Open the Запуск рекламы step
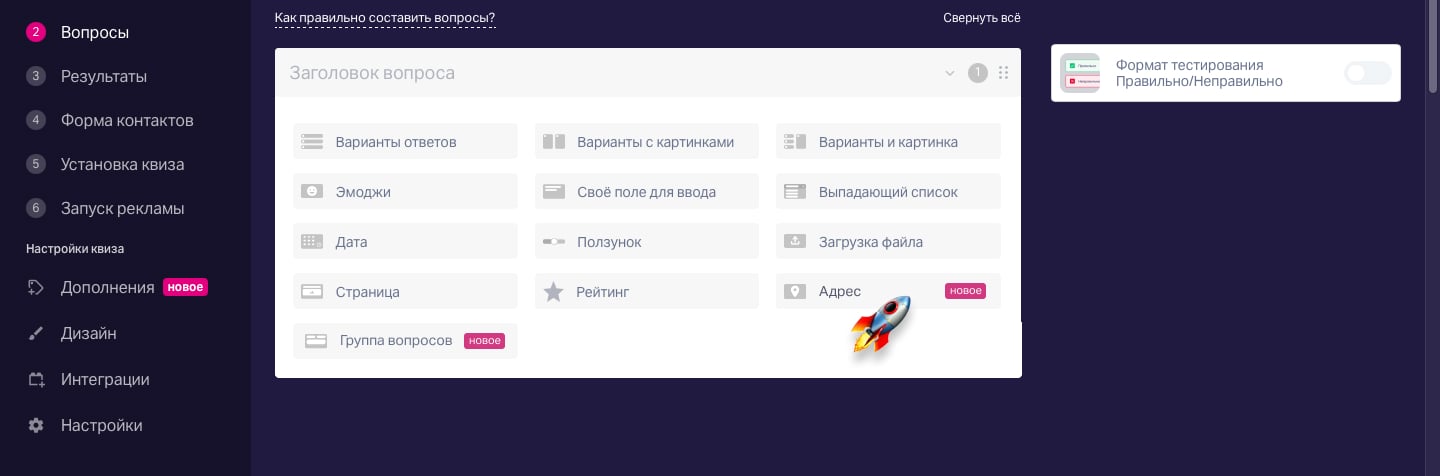This screenshot has width=1440, height=476. tap(122, 208)
